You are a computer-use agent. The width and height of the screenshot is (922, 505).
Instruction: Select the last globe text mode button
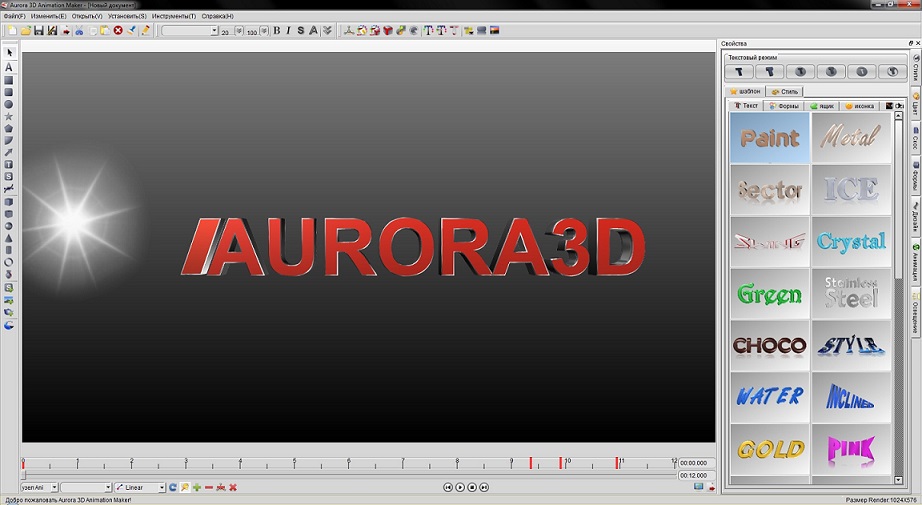coord(892,72)
